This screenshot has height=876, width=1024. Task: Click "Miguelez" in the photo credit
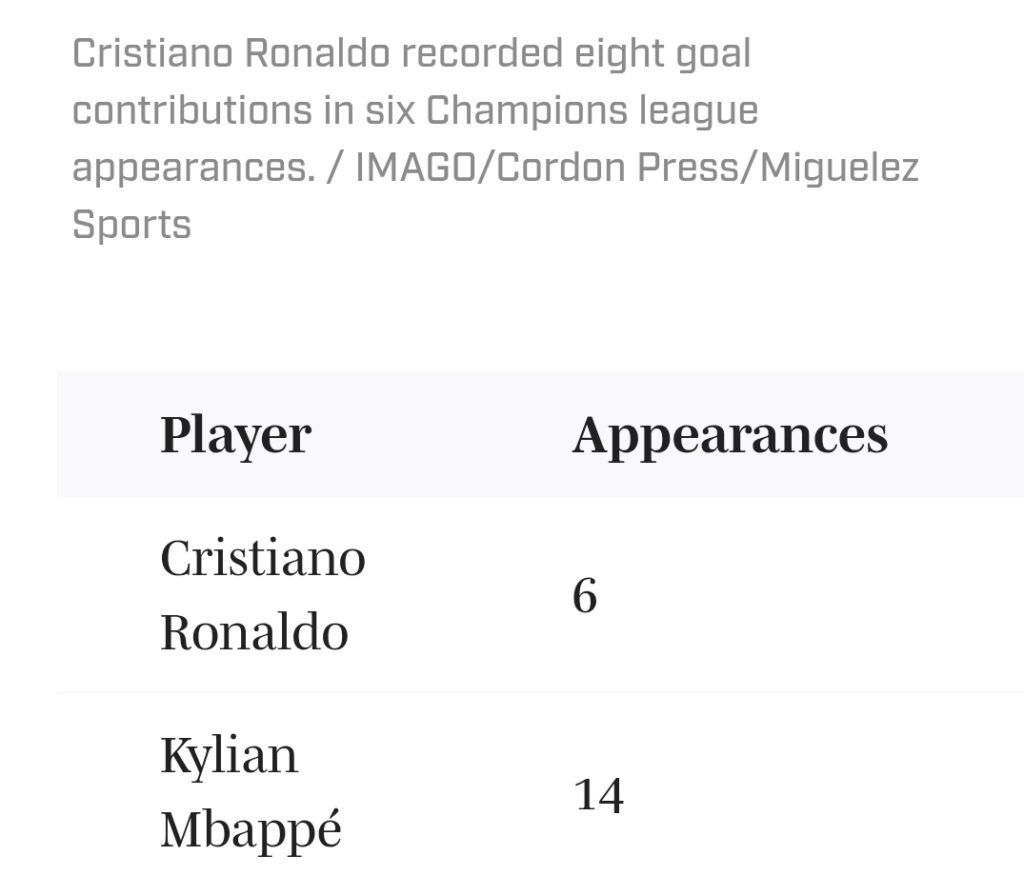(x=840, y=168)
